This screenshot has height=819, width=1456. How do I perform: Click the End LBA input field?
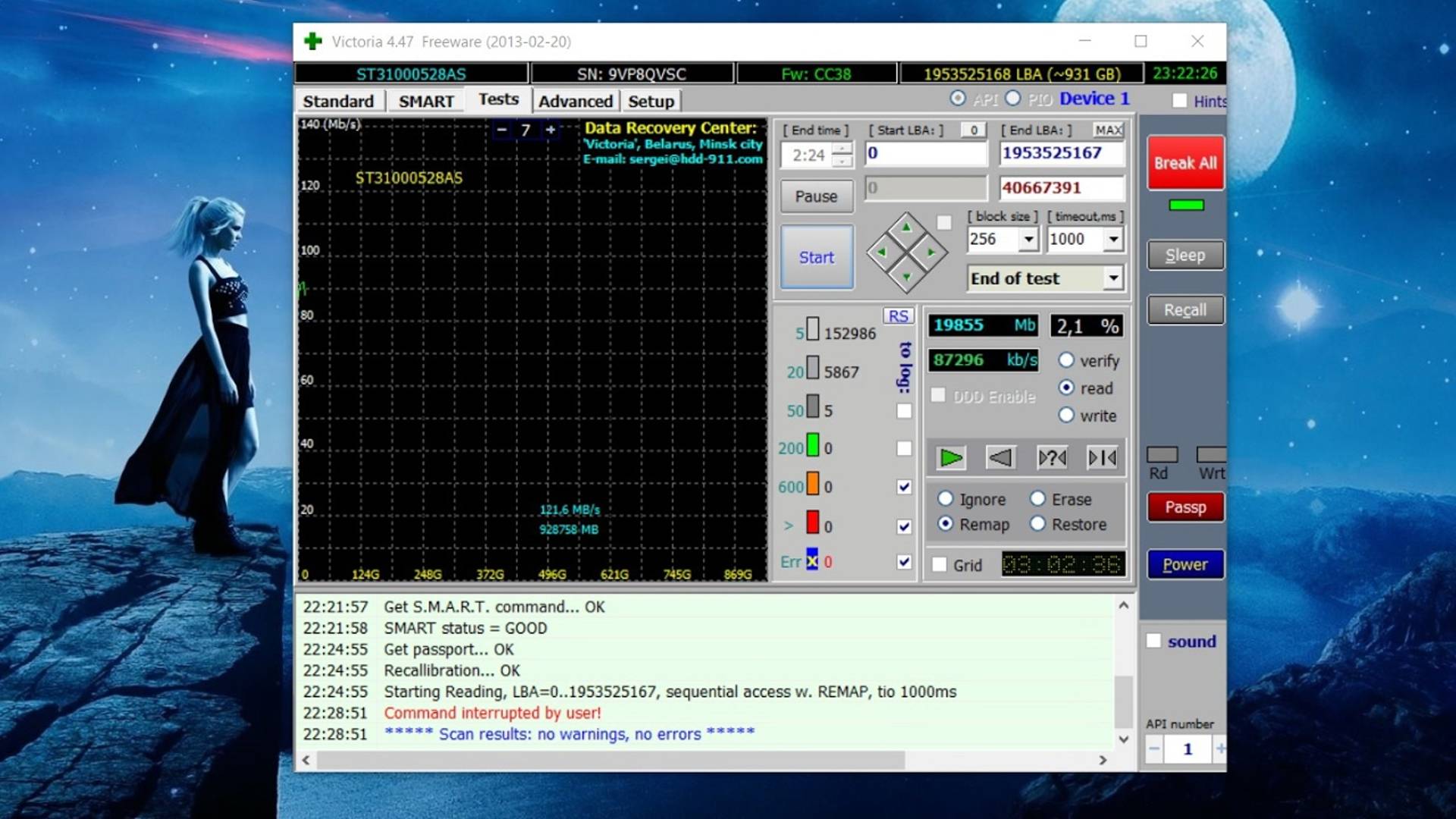(1061, 153)
